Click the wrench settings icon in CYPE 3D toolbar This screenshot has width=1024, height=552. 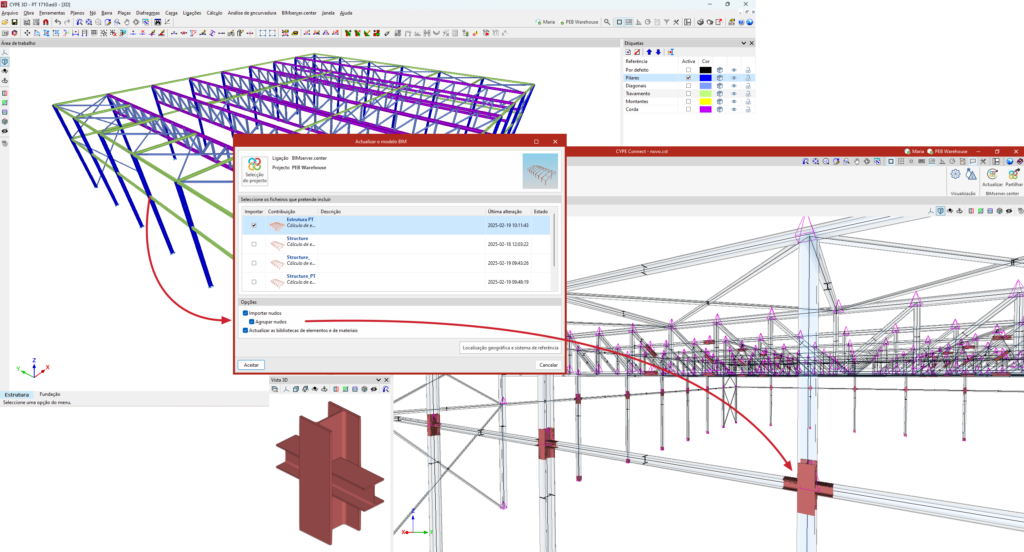coord(676,22)
